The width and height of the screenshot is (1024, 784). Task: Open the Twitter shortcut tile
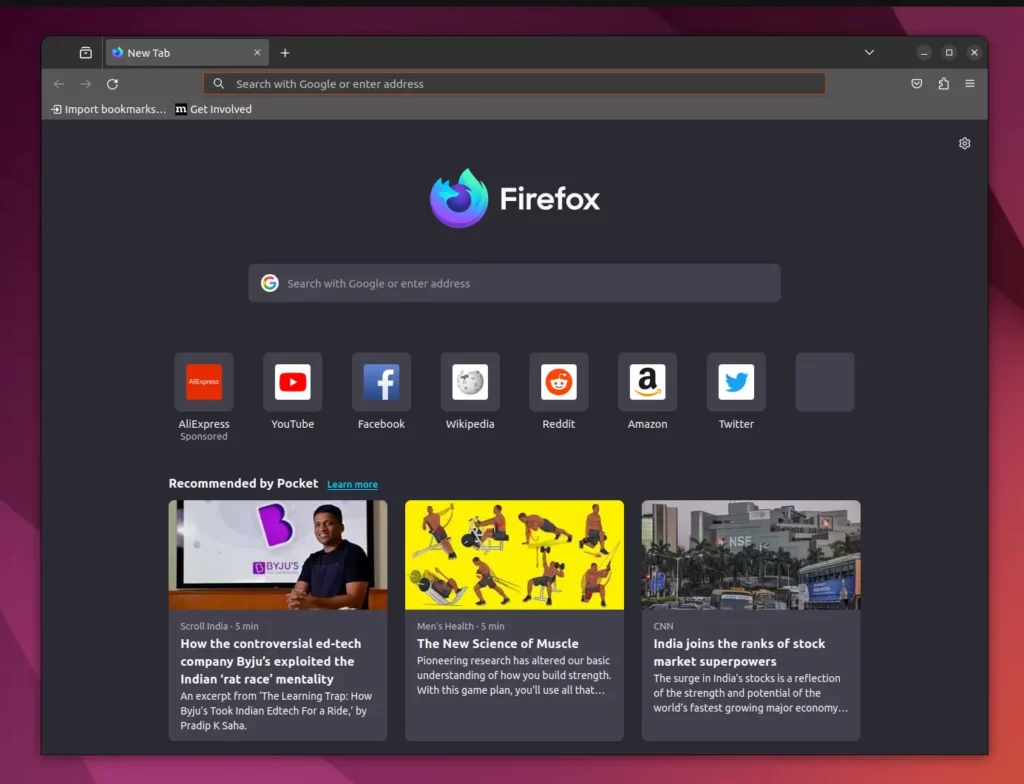[736, 382]
